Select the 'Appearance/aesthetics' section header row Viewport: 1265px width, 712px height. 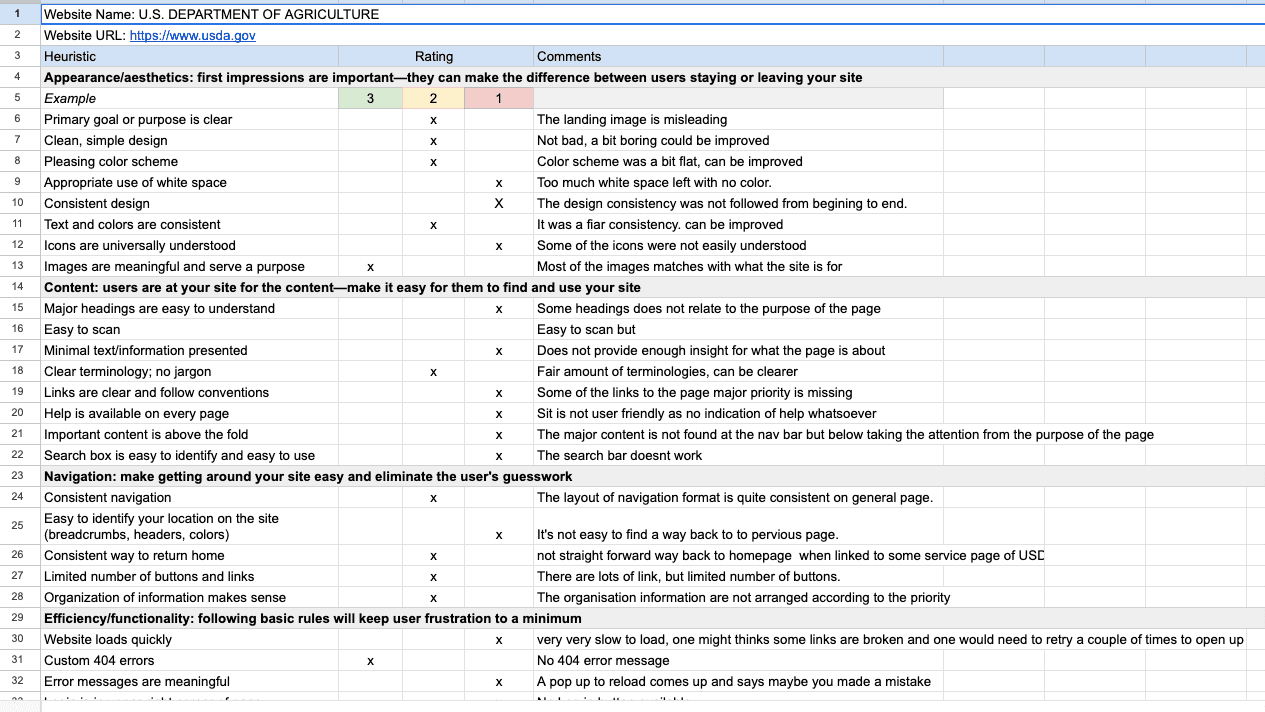point(652,77)
